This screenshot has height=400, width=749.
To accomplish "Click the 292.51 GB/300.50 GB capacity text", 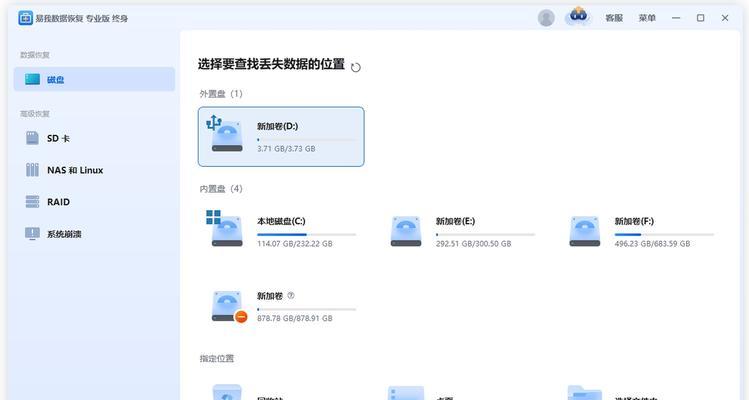I will point(473,244).
